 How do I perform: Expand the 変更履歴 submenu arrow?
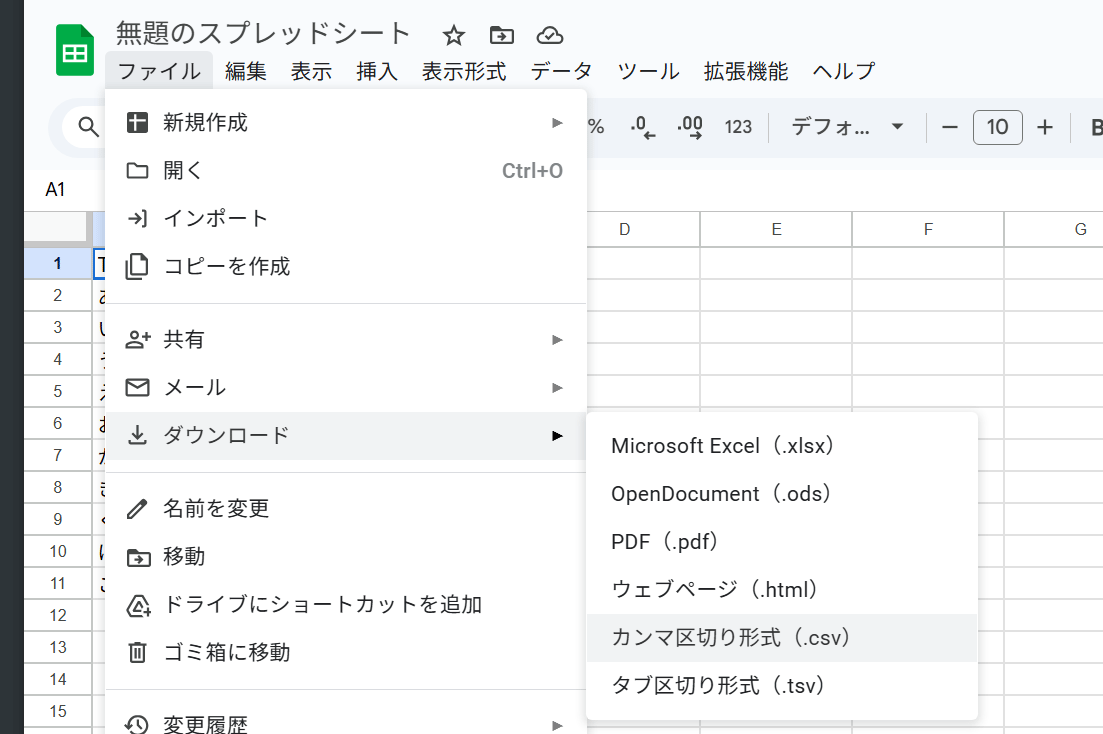[558, 725]
